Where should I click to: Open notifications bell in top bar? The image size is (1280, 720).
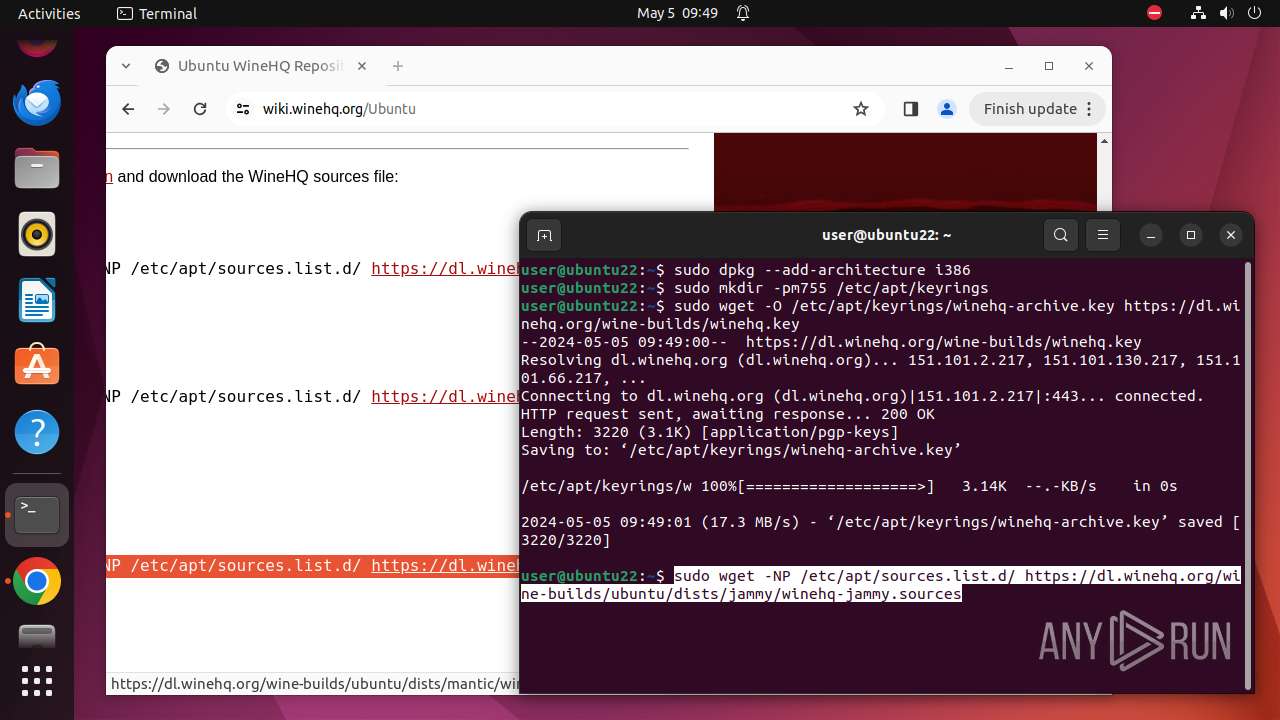743,13
